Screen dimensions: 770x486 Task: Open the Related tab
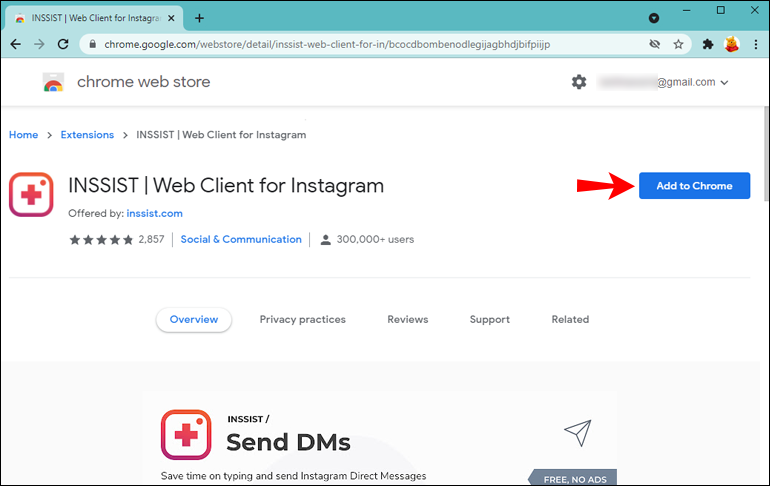coord(570,320)
